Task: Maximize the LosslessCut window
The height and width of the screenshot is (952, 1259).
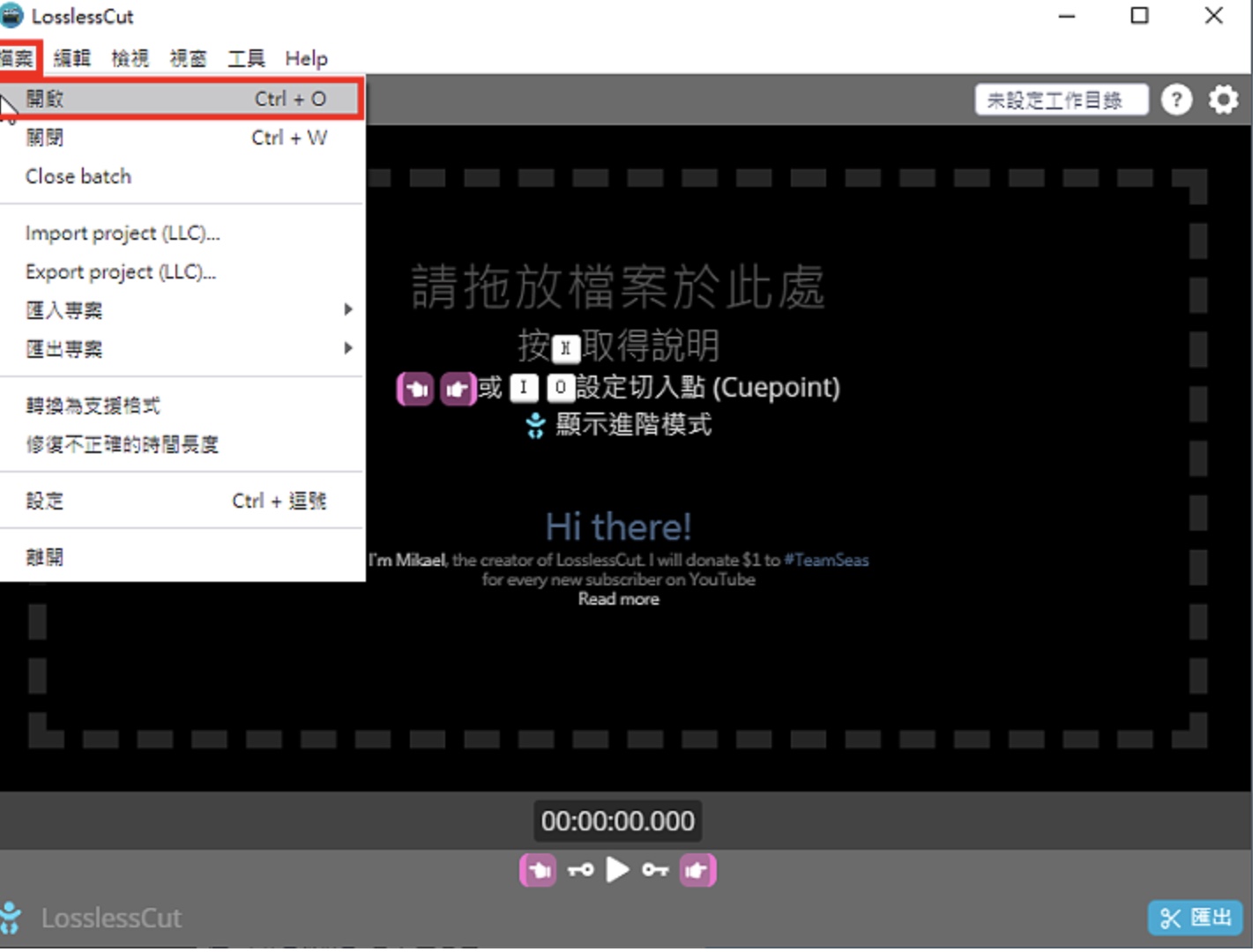Action: tap(1139, 16)
